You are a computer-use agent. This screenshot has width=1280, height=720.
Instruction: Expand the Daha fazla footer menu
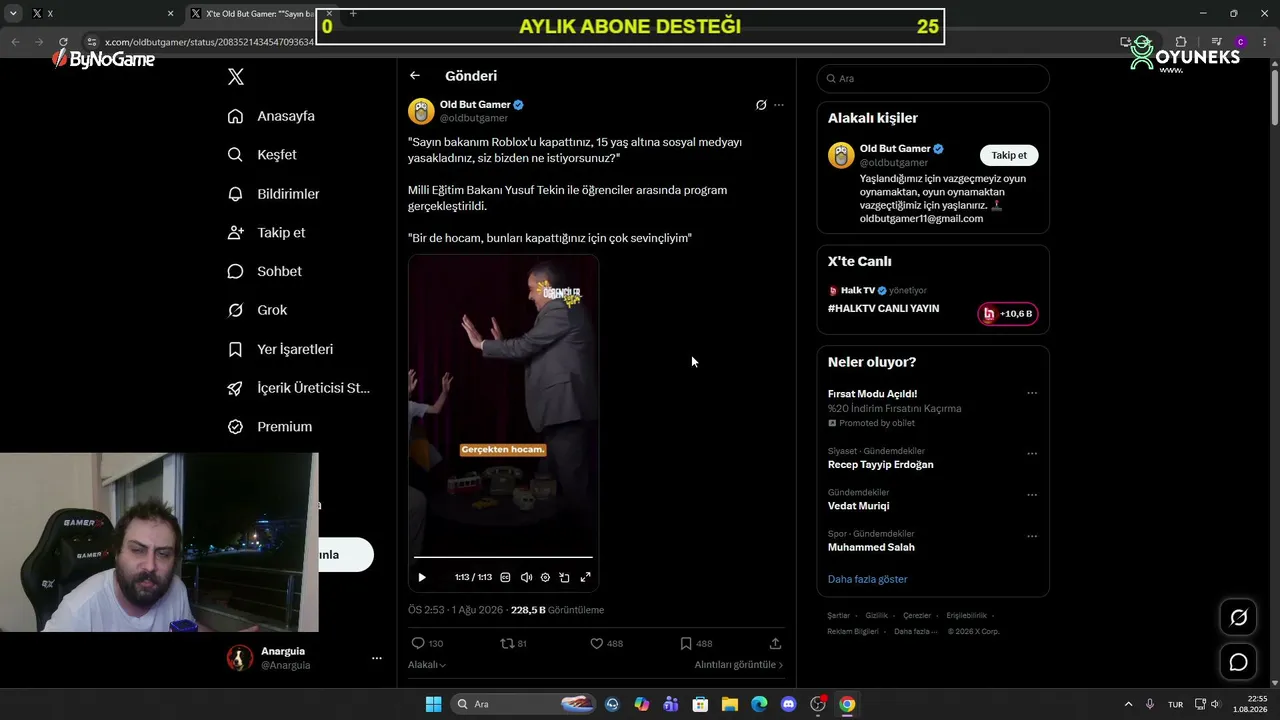click(x=916, y=632)
